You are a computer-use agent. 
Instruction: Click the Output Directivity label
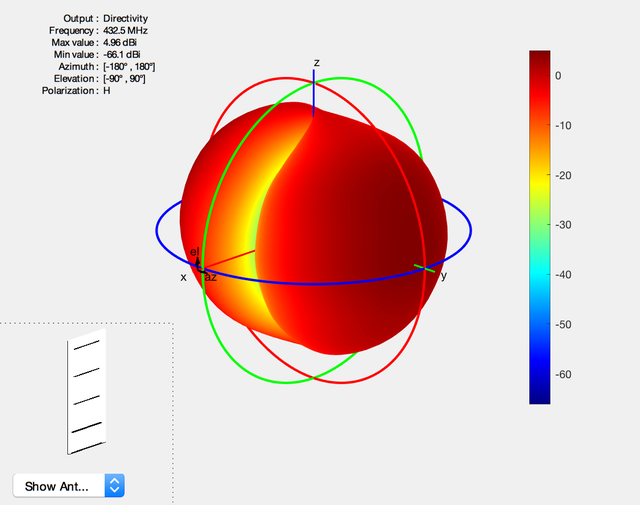(x=105, y=18)
